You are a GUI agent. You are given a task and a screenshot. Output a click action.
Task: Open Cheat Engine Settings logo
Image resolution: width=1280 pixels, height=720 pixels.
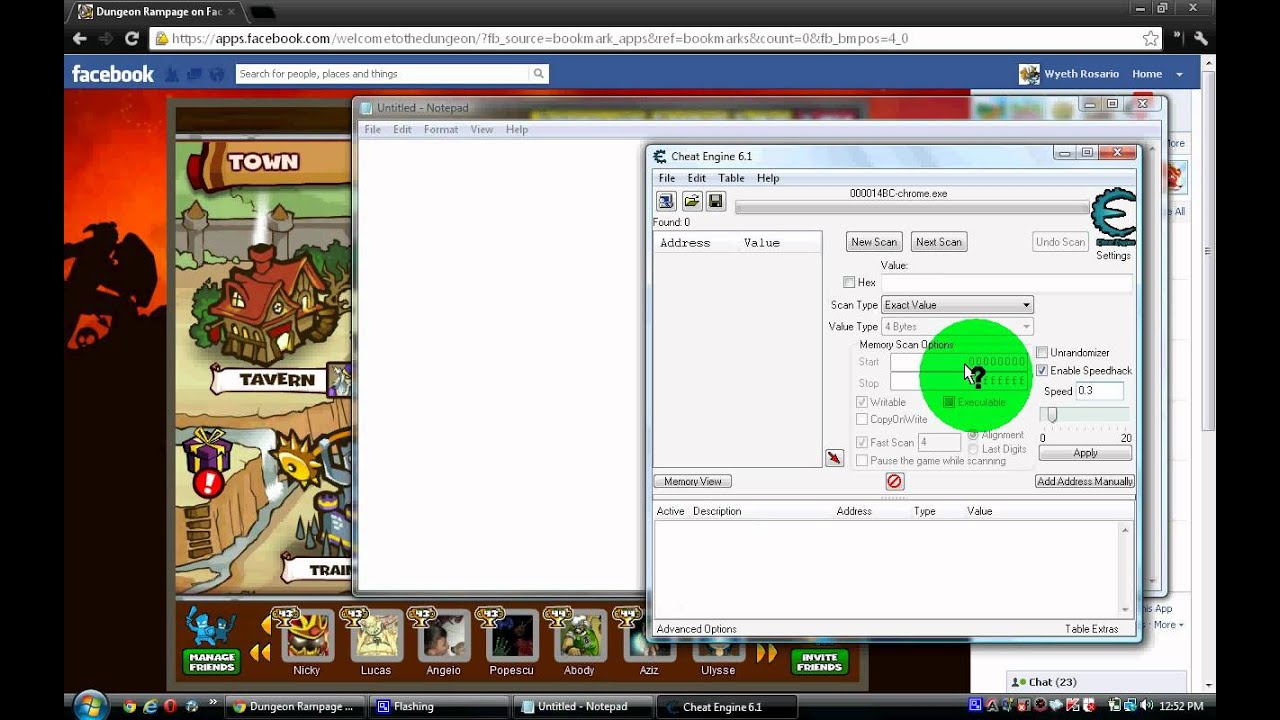coord(1113,218)
